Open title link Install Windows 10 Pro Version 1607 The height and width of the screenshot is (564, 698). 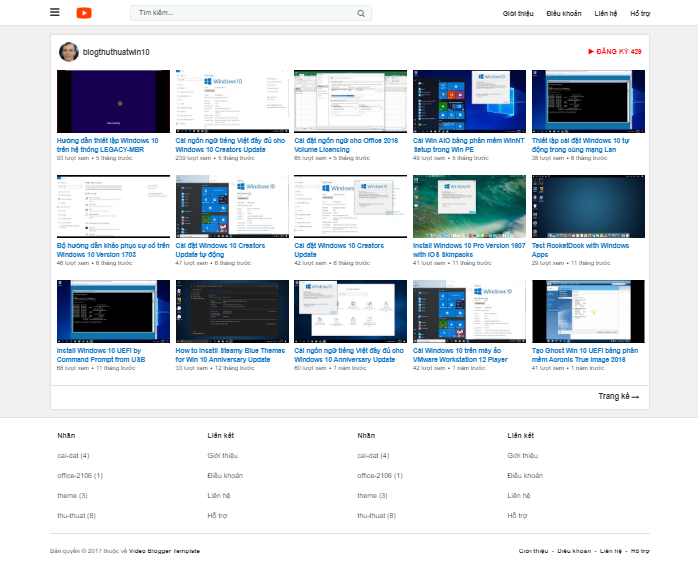tap(469, 250)
